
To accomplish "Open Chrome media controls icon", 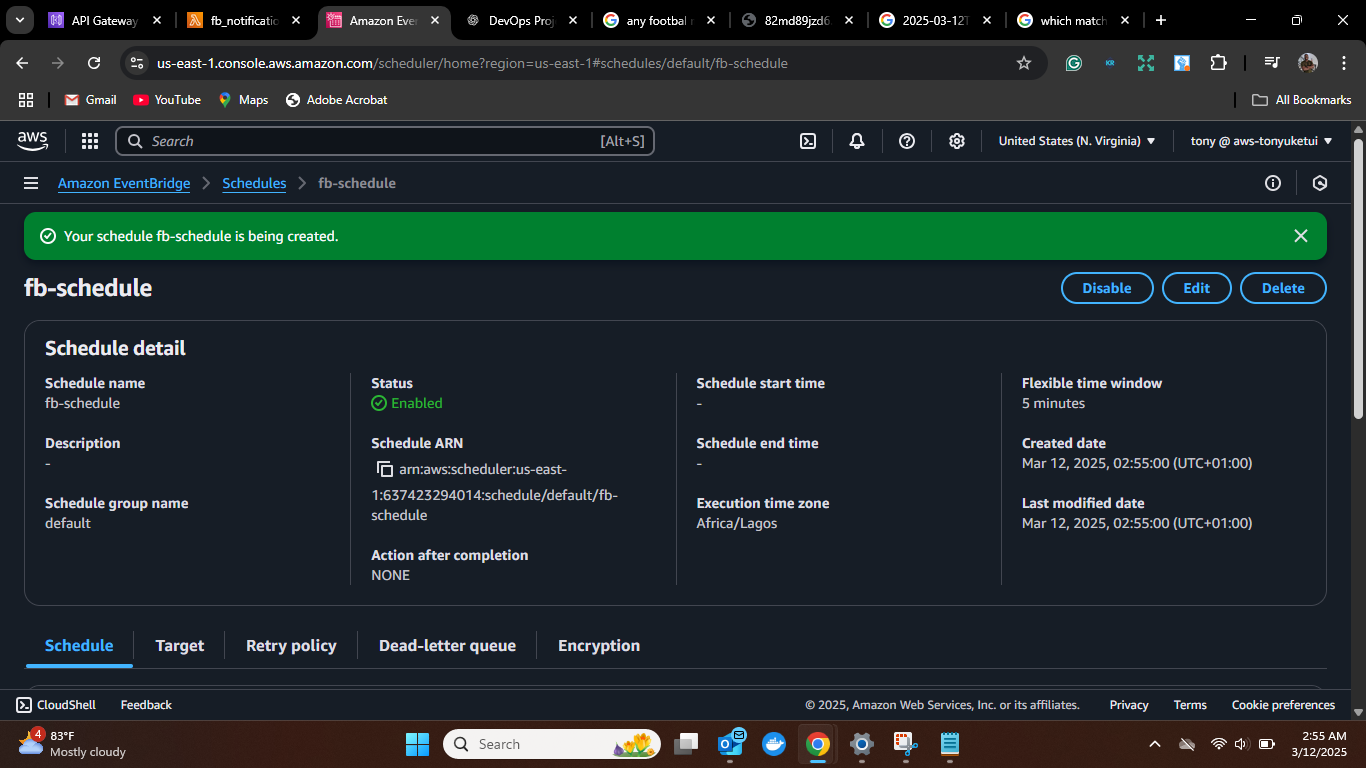I will 1271,63.
